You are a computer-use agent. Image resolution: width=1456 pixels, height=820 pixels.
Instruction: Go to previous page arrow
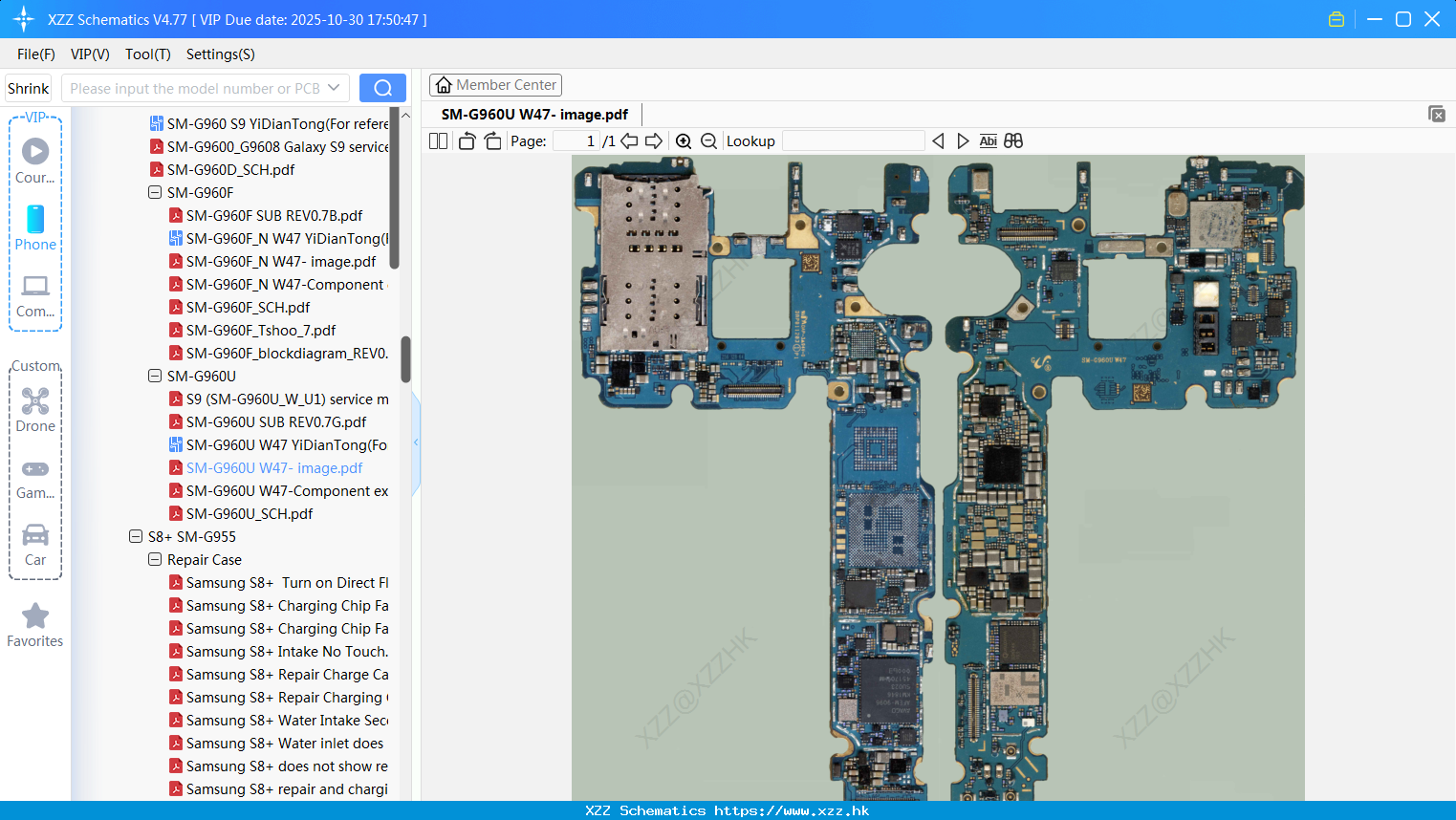point(629,140)
